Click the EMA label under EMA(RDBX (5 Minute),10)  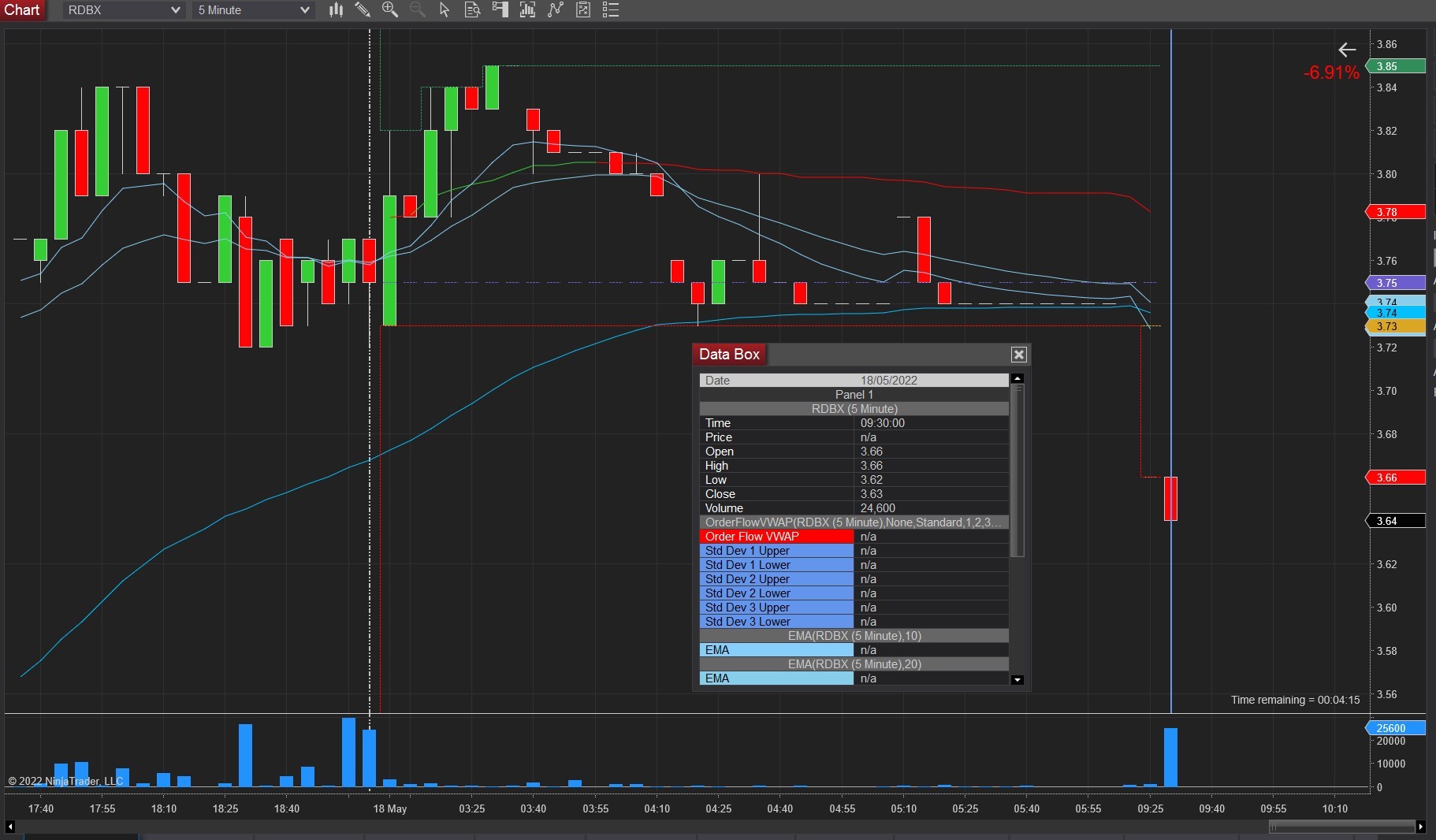point(776,650)
